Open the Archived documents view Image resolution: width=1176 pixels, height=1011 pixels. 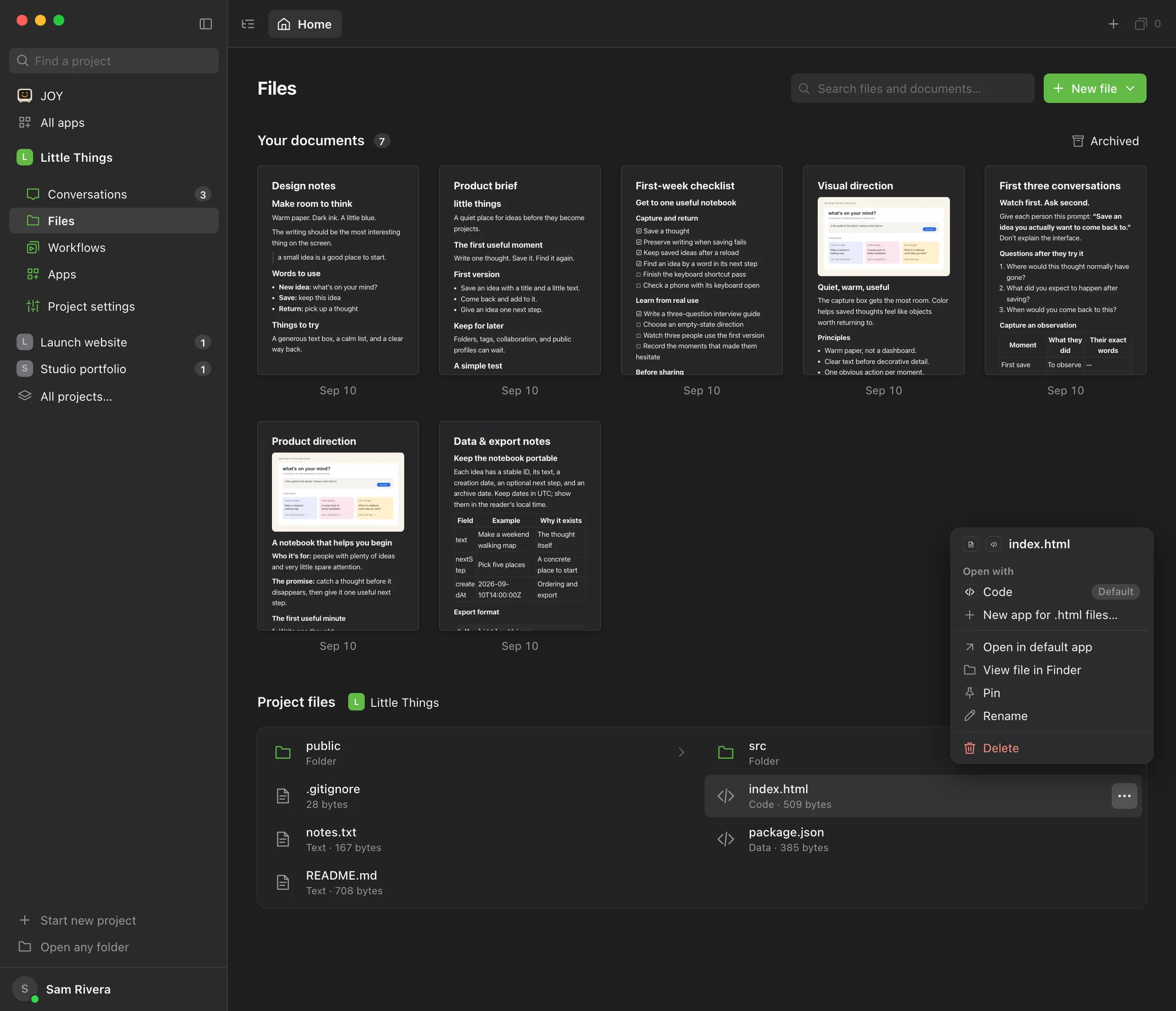tap(1105, 141)
